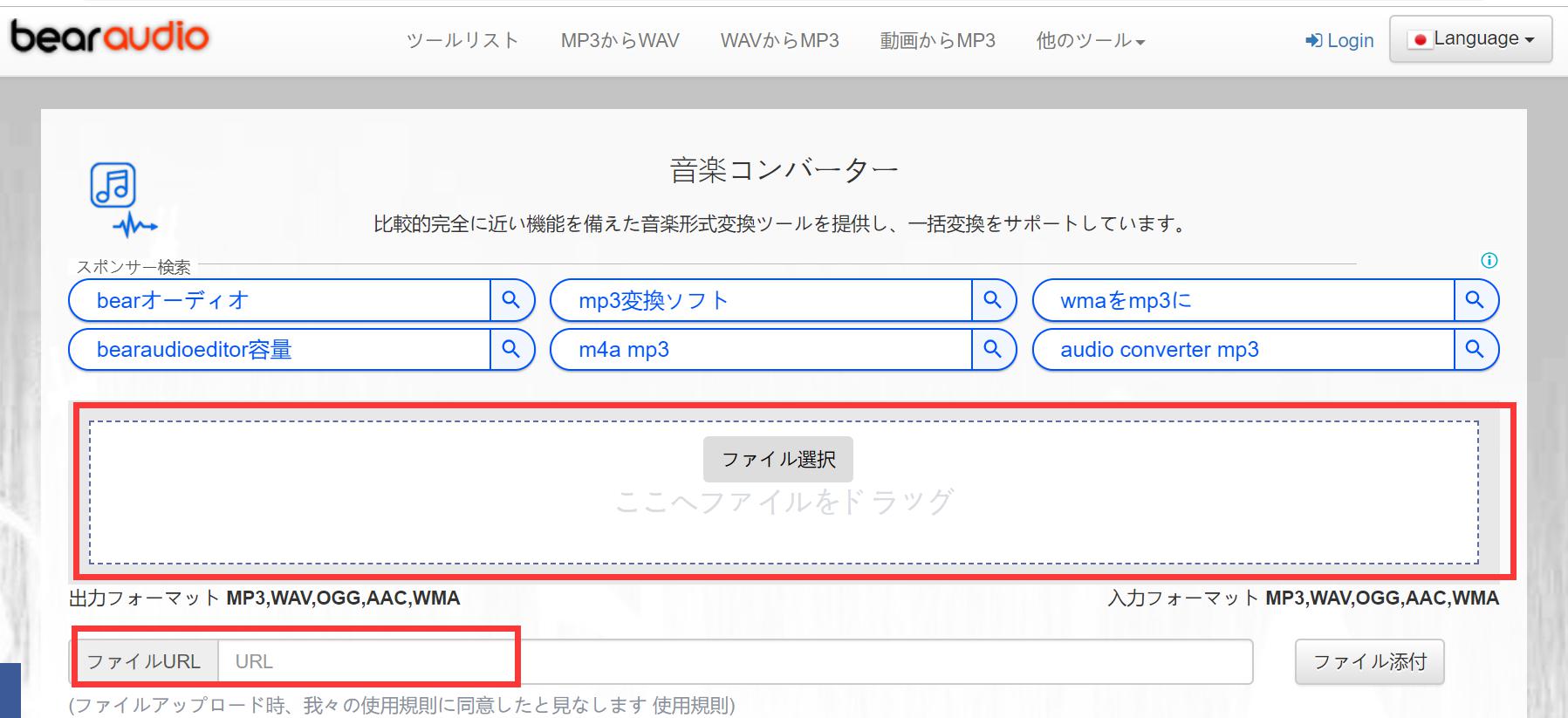The height and width of the screenshot is (718, 1568).
Task: Click the URL input field
Action: coord(735,661)
